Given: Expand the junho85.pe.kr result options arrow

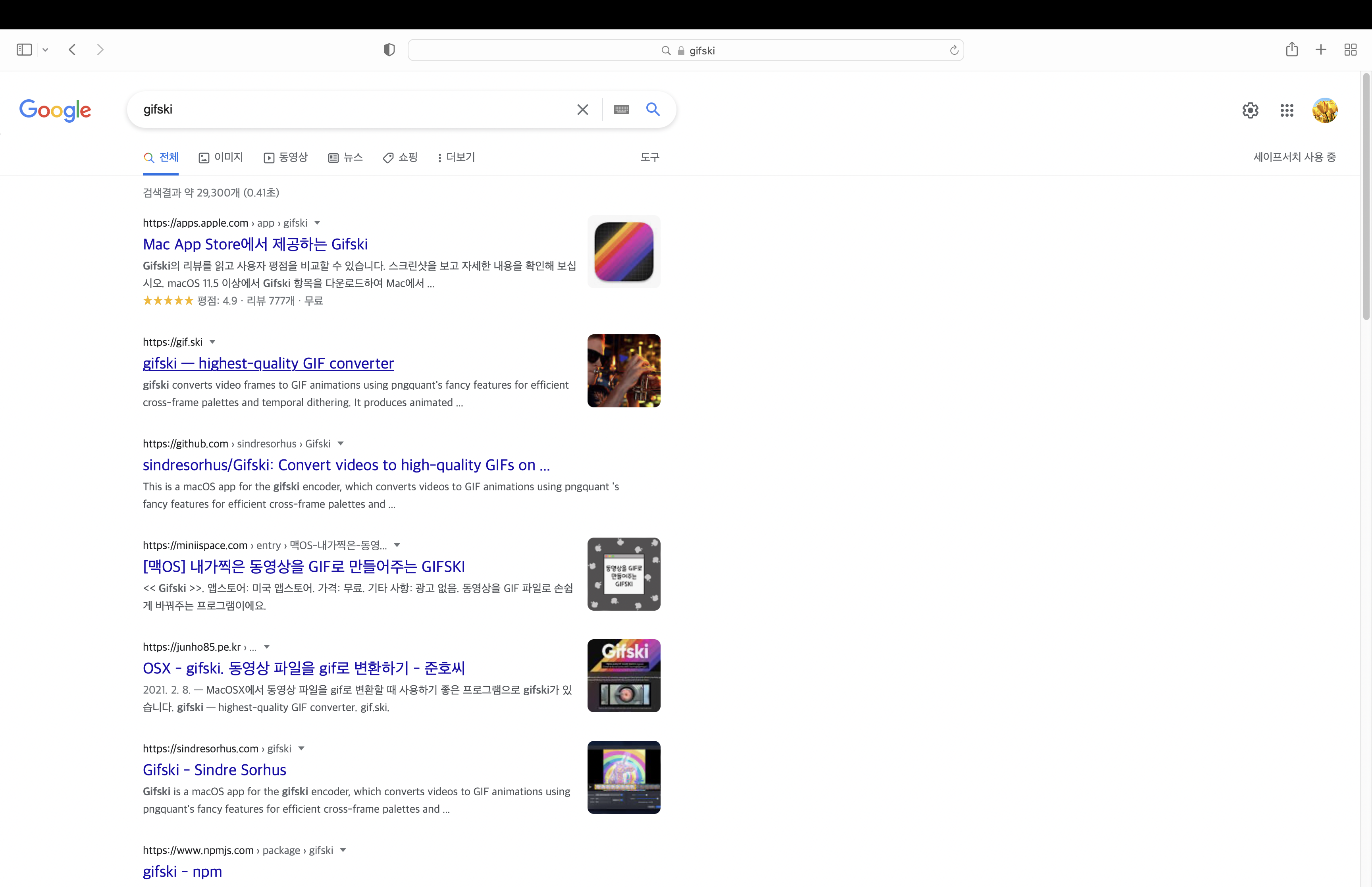Looking at the screenshot, I should pos(266,647).
